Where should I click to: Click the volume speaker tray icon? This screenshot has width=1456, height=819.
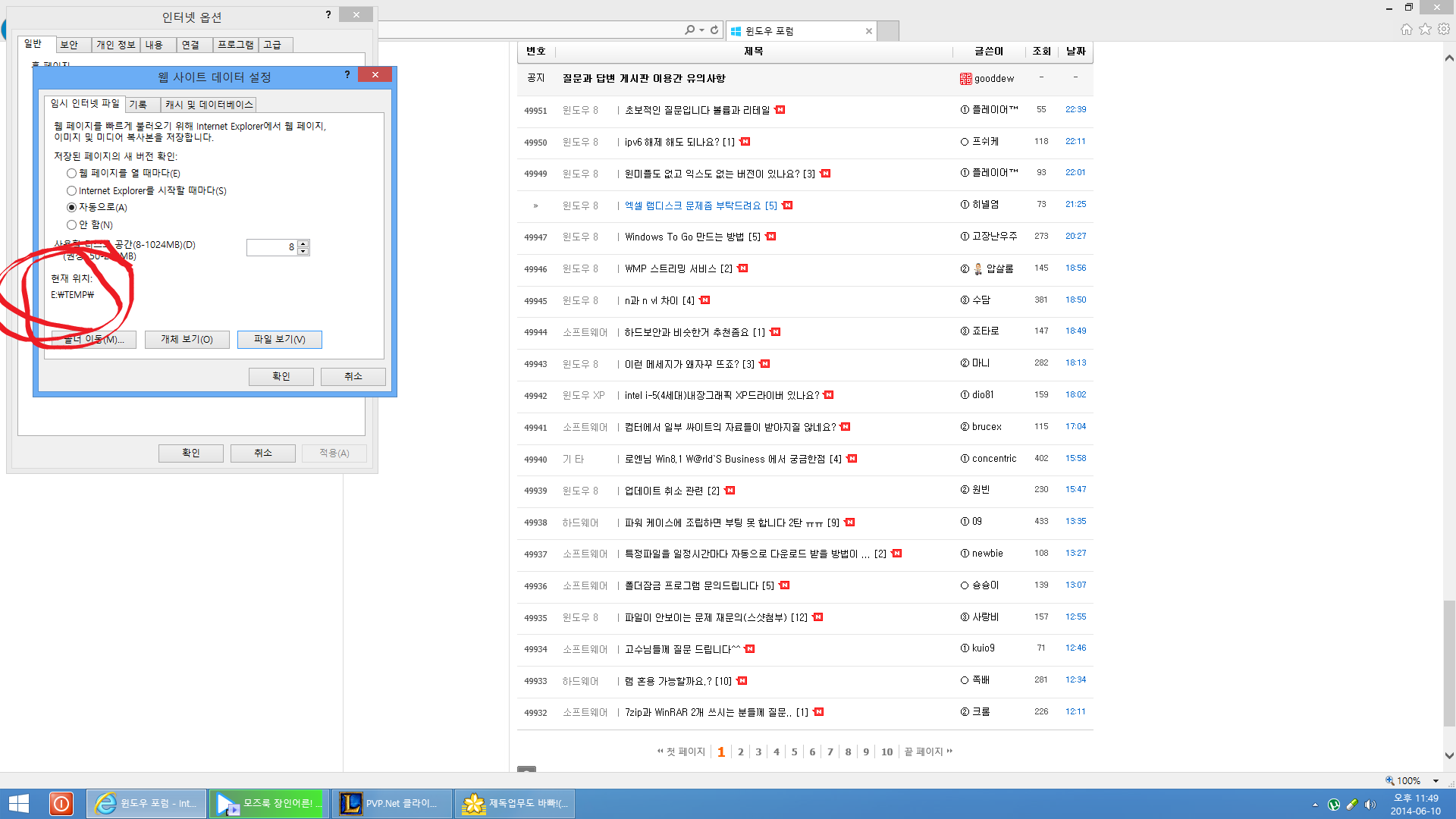click(1370, 805)
